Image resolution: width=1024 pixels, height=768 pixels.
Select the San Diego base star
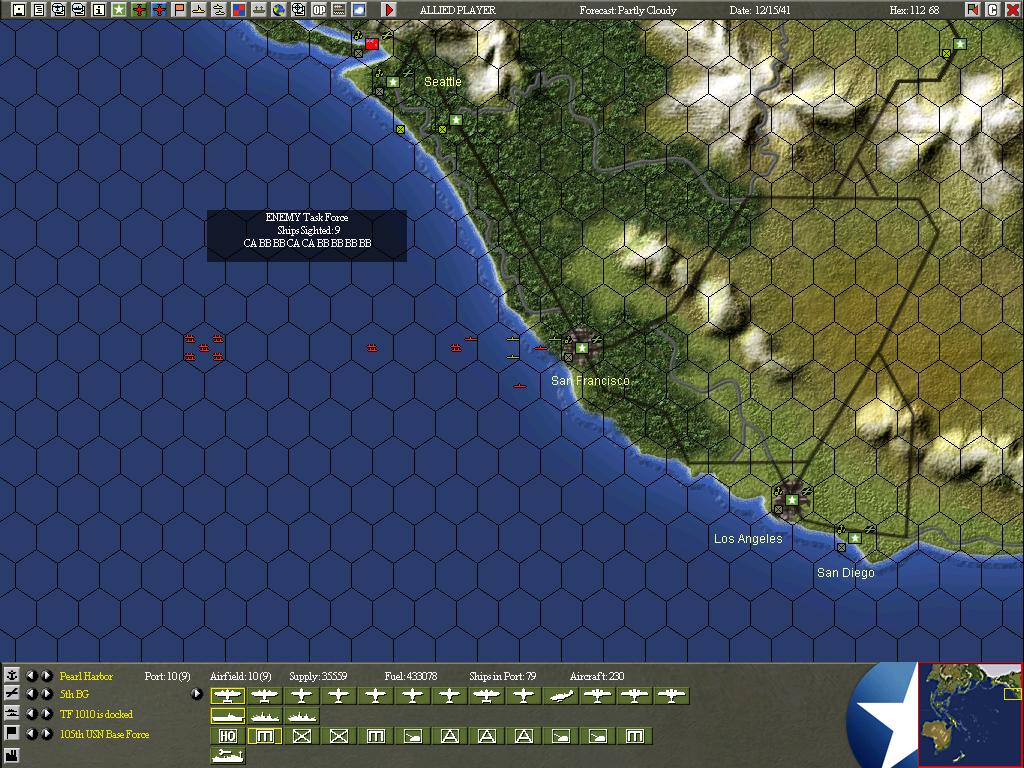click(855, 538)
